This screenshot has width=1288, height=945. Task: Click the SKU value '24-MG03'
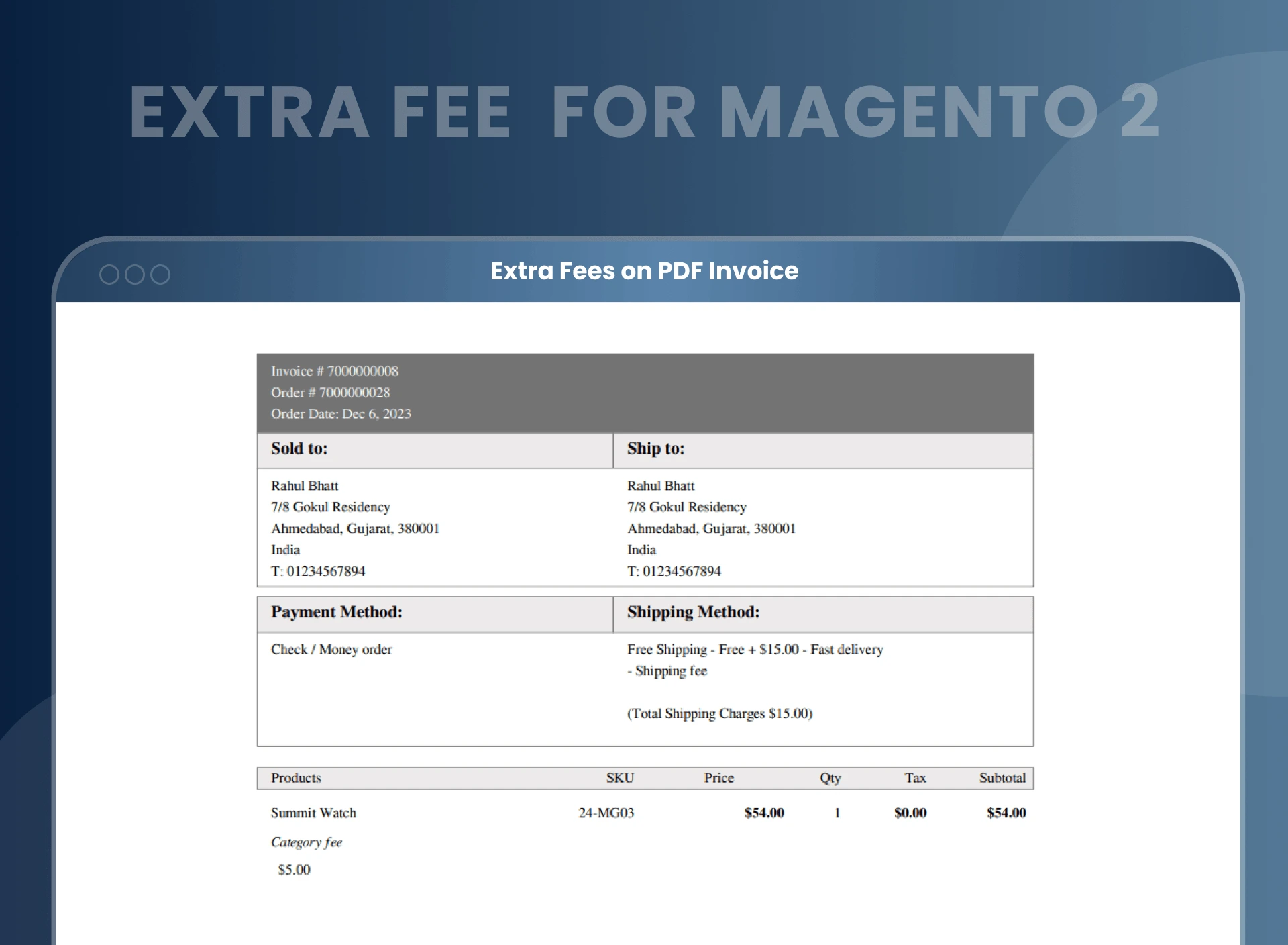606,813
